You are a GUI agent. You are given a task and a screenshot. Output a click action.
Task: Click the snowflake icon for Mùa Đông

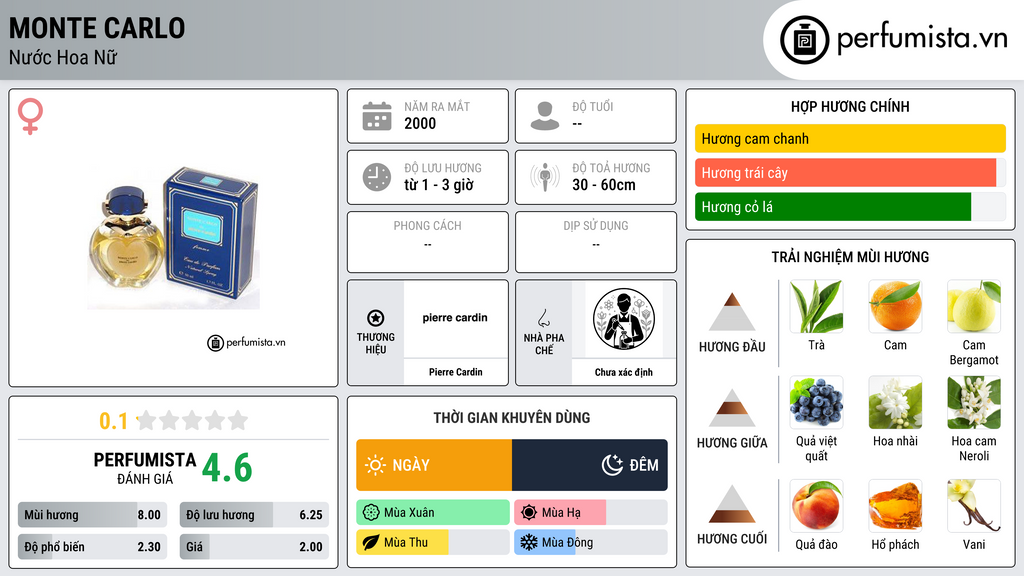529,543
